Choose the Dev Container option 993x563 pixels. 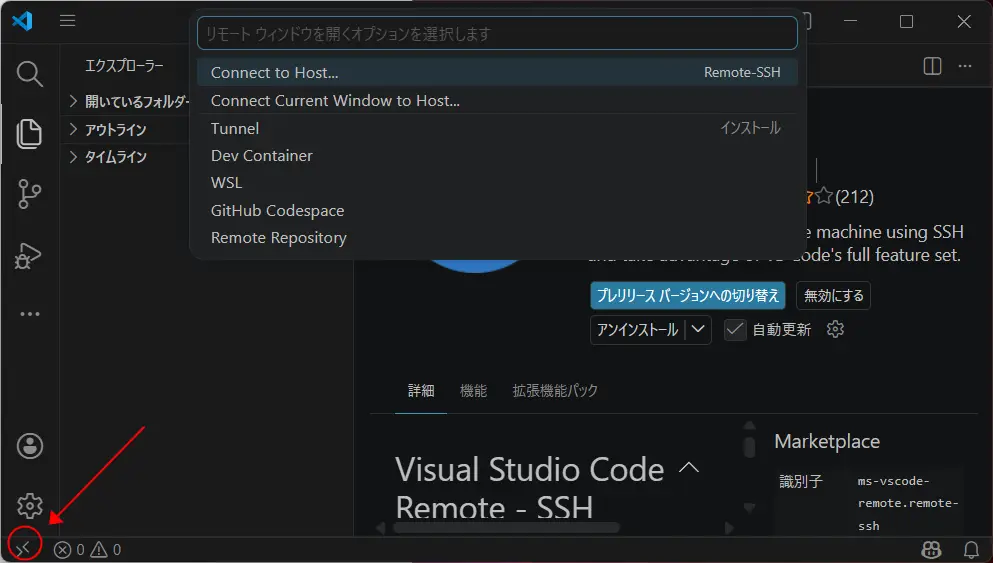[497, 156]
